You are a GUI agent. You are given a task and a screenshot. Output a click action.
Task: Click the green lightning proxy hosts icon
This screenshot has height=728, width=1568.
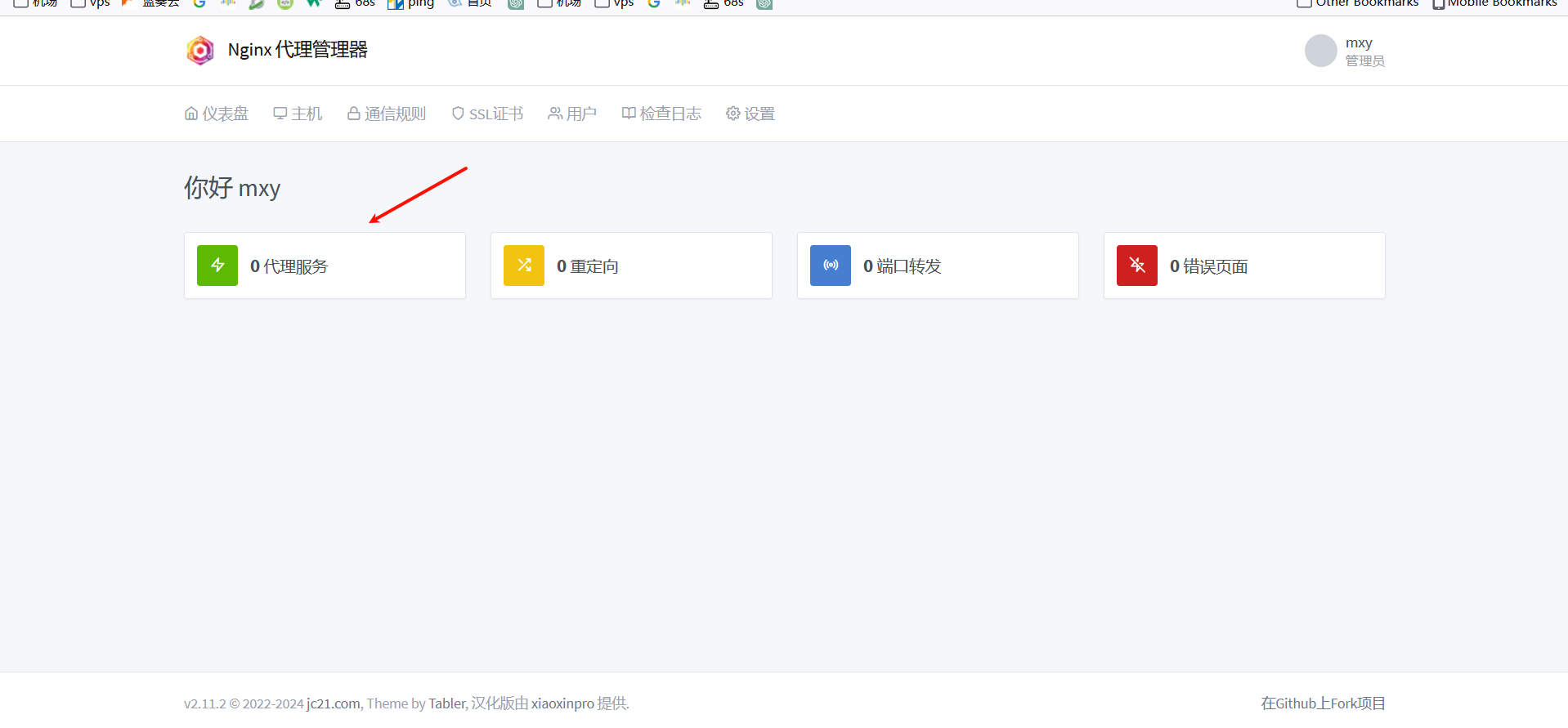click(x=217, y=266)
